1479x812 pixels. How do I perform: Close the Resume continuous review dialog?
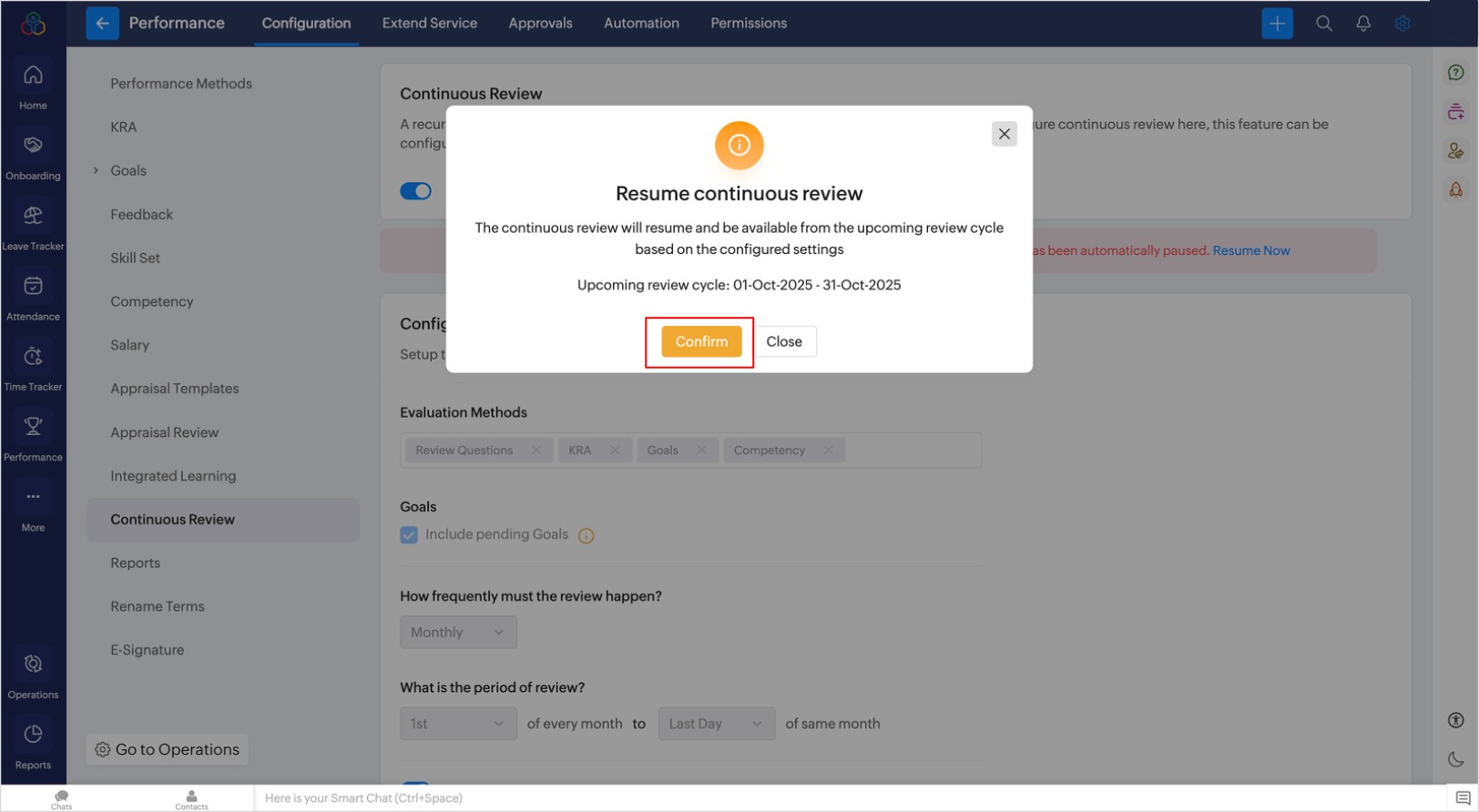coord(1005,134)
